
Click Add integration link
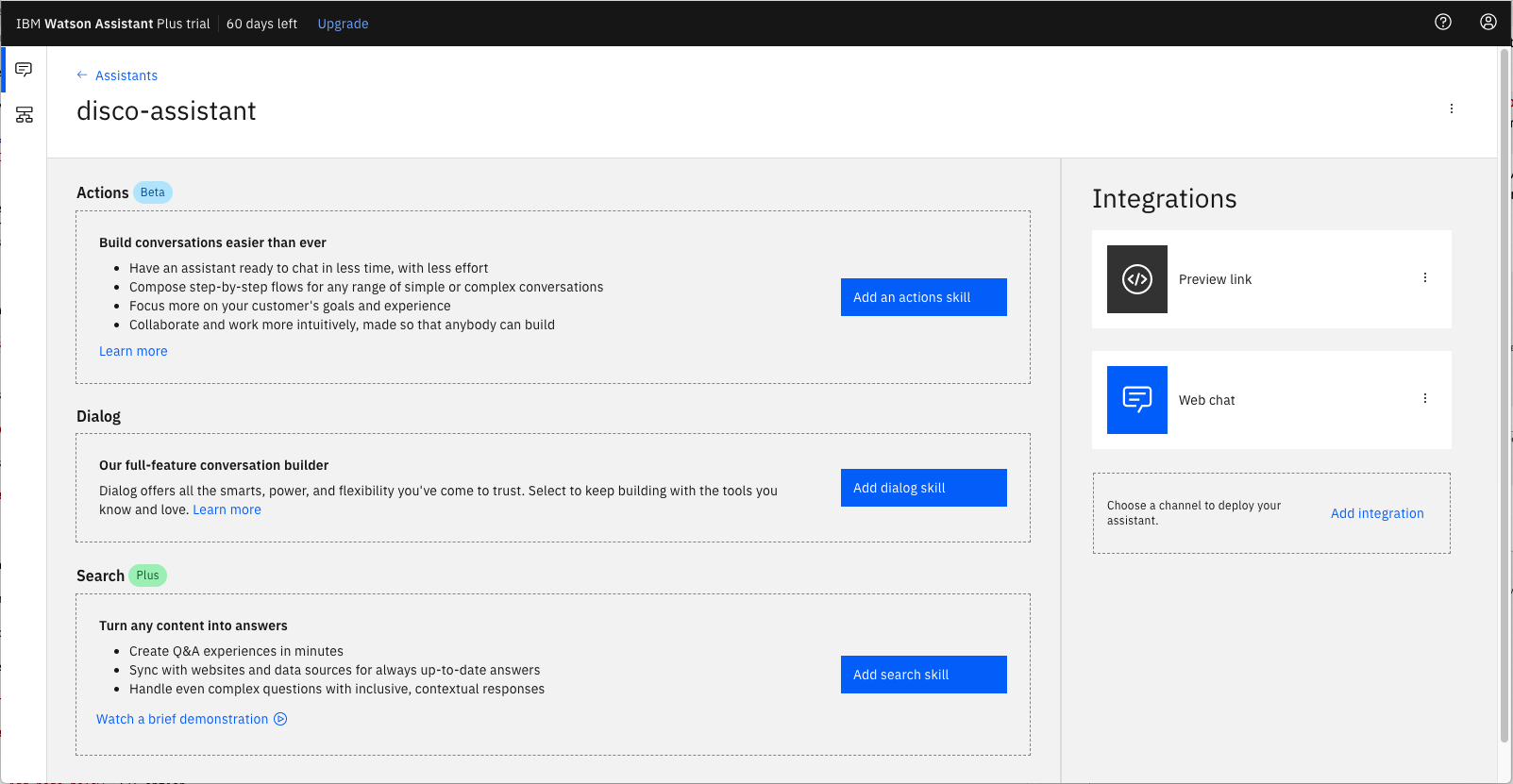point(1377,513)
